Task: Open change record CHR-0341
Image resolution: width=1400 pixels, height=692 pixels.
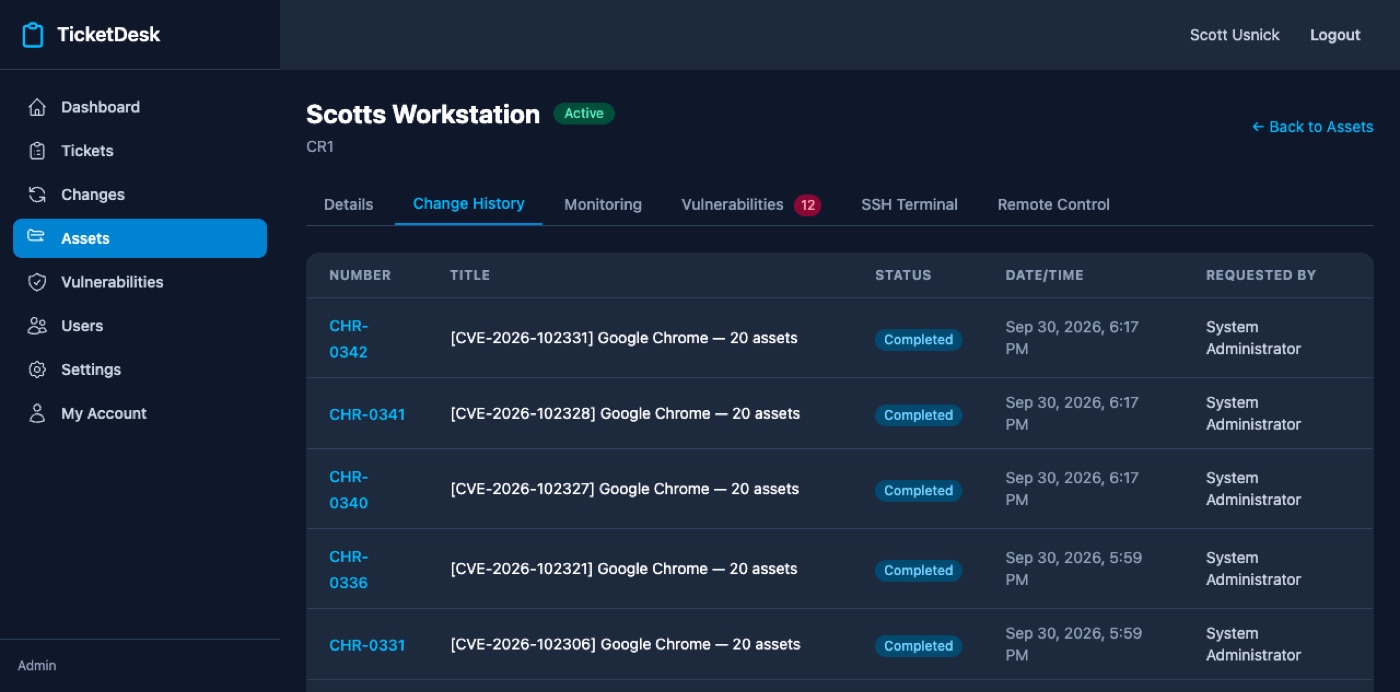Action: [367, 414]
